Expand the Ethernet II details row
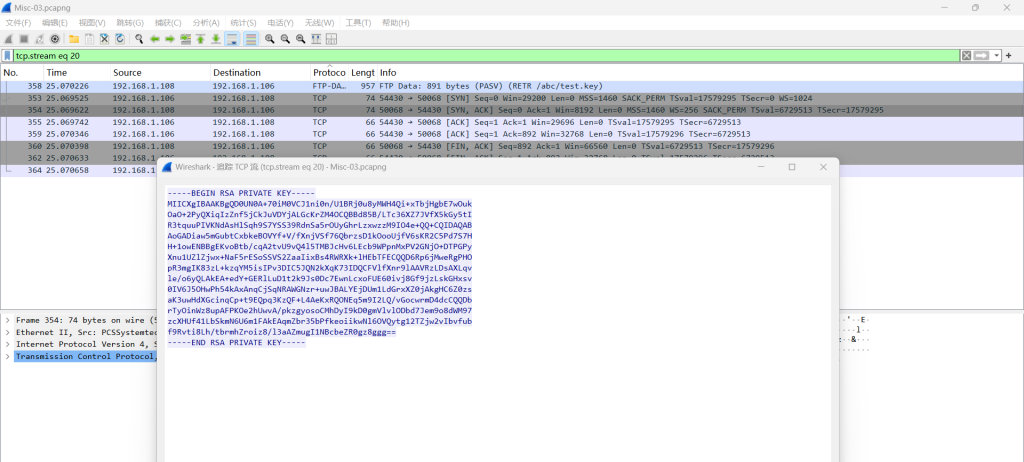Image resolution: width=1024 pixels, height=462 pixels. (8, 331)
